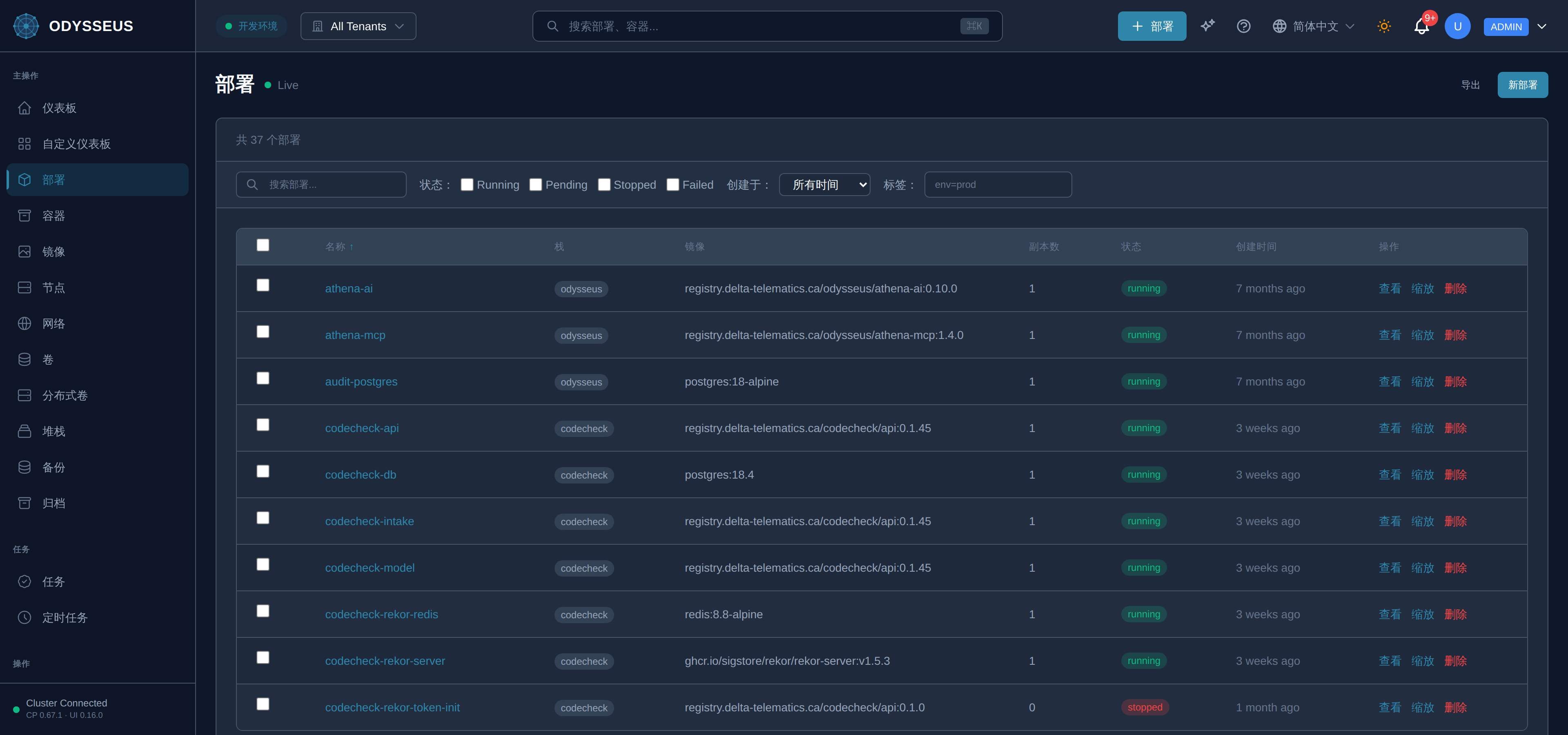Select the athena-ai row checkbox

point(263,285)
